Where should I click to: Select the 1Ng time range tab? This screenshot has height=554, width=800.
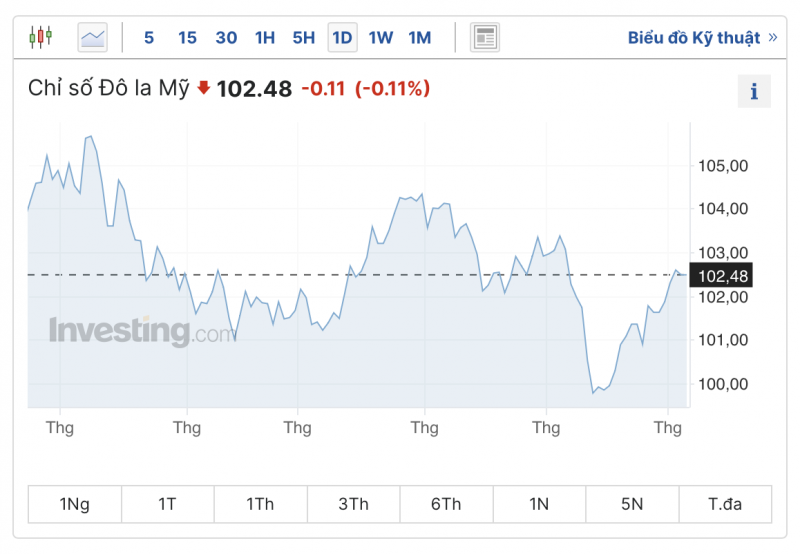click(75, 504)
